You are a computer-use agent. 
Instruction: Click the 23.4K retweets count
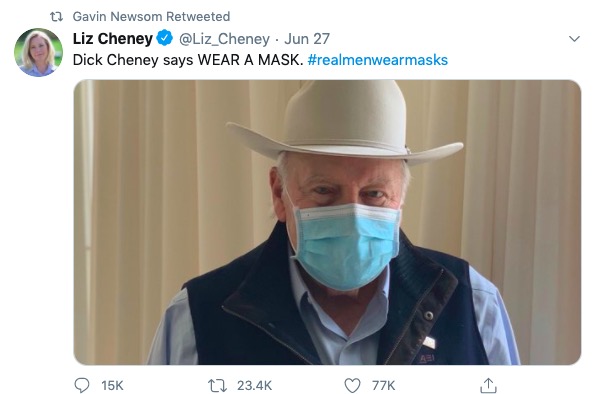point(254,386)
